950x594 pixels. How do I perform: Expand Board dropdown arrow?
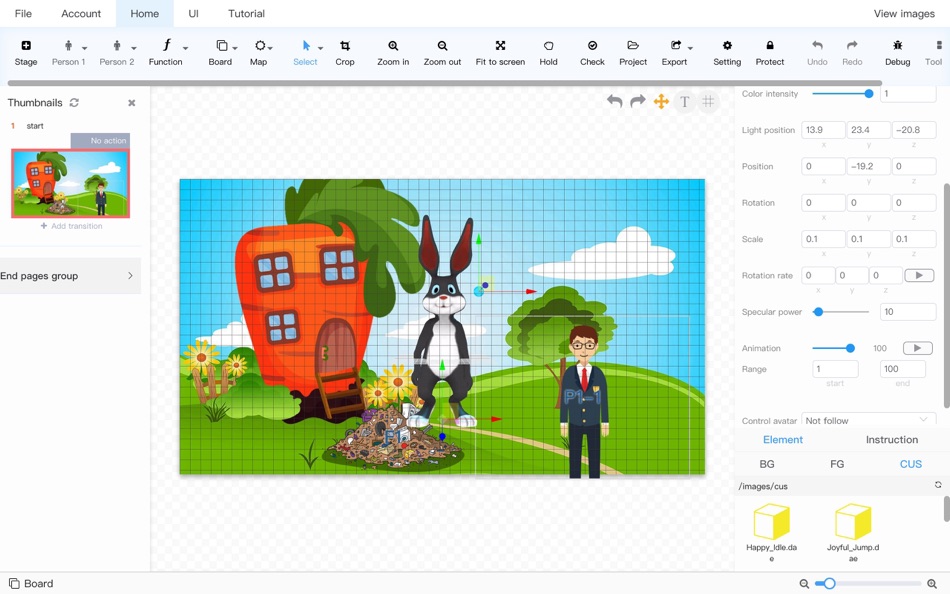point(235,48)
